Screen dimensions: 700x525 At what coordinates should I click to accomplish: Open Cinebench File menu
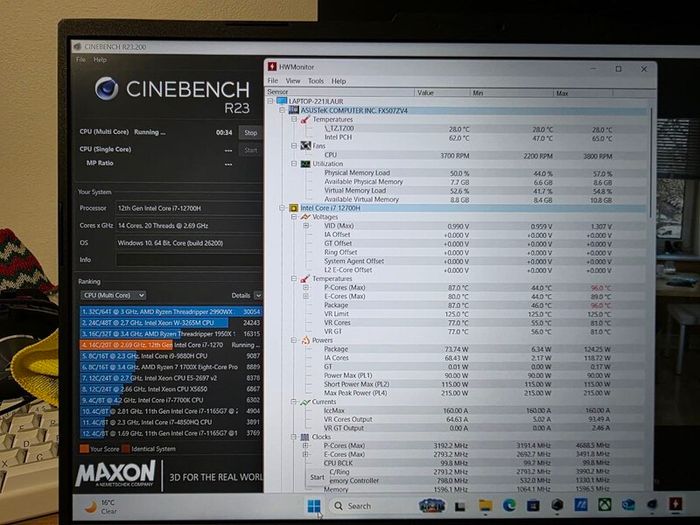(x=81, y=59)
